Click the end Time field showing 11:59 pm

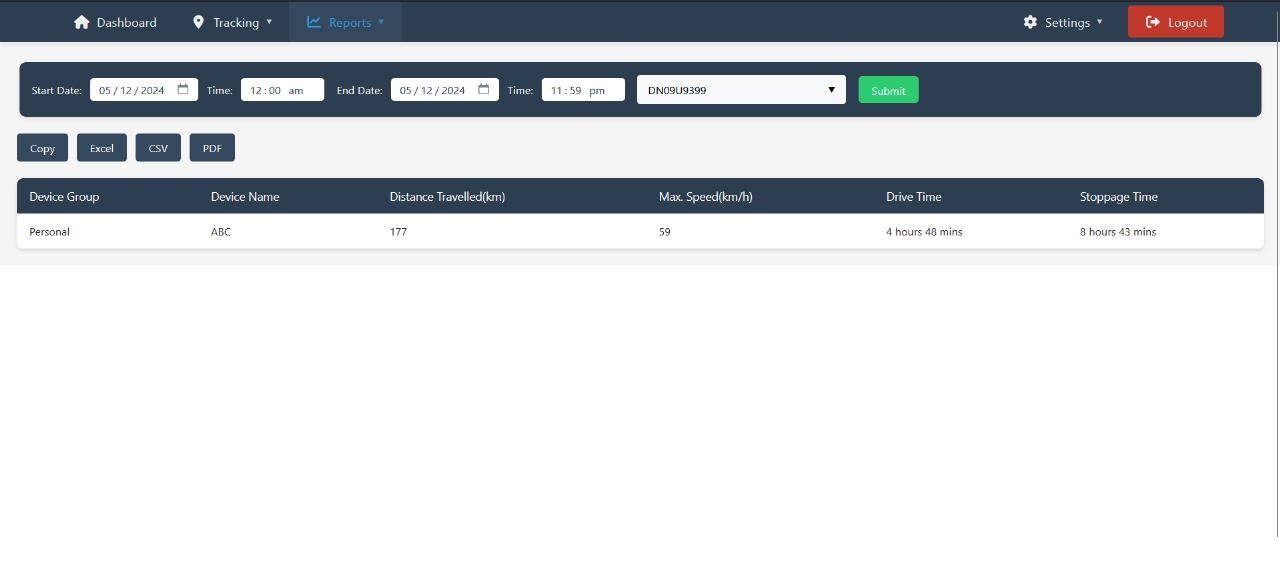(583, 90)
